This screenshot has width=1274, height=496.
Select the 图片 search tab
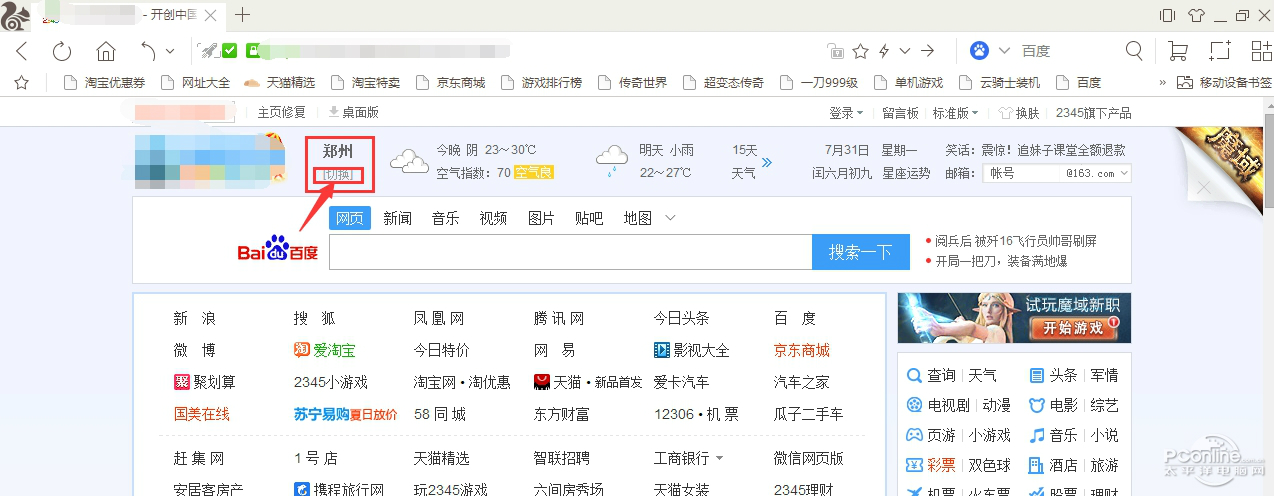(541, 218)
